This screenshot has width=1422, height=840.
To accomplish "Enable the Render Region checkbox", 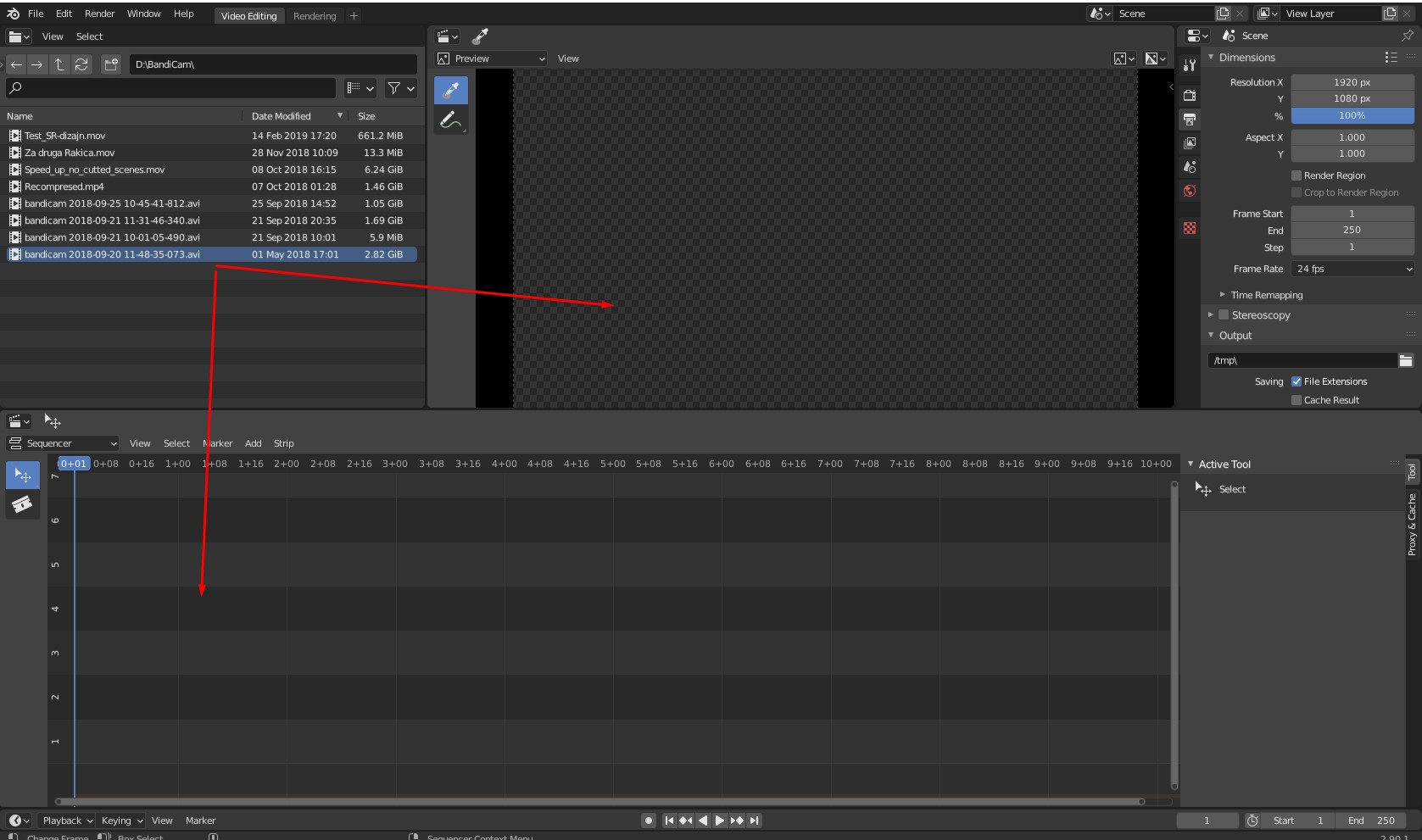I will tap(1297, 175).
